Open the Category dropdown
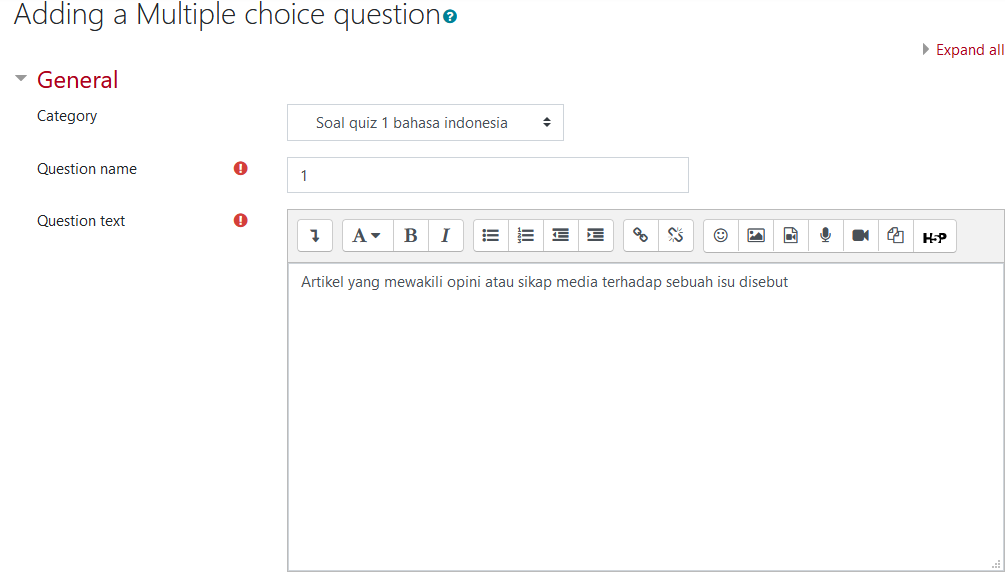The height and width of the screenshot is (579, 1005). click(425, 122)
